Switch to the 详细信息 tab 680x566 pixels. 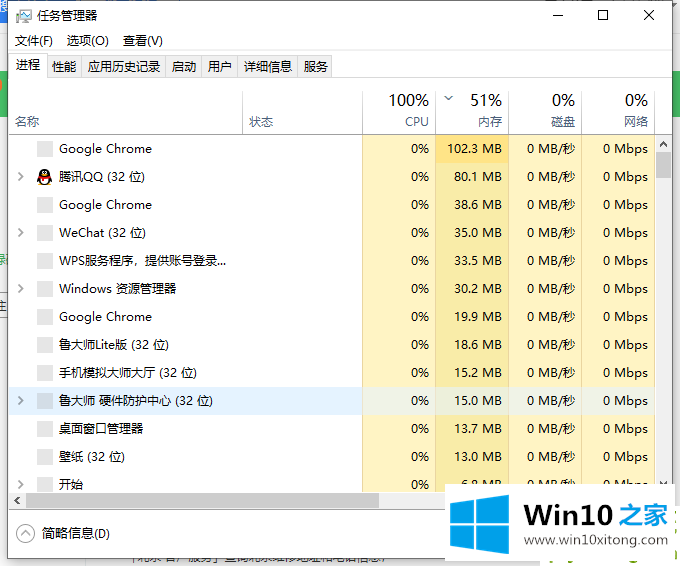(268, 67)
